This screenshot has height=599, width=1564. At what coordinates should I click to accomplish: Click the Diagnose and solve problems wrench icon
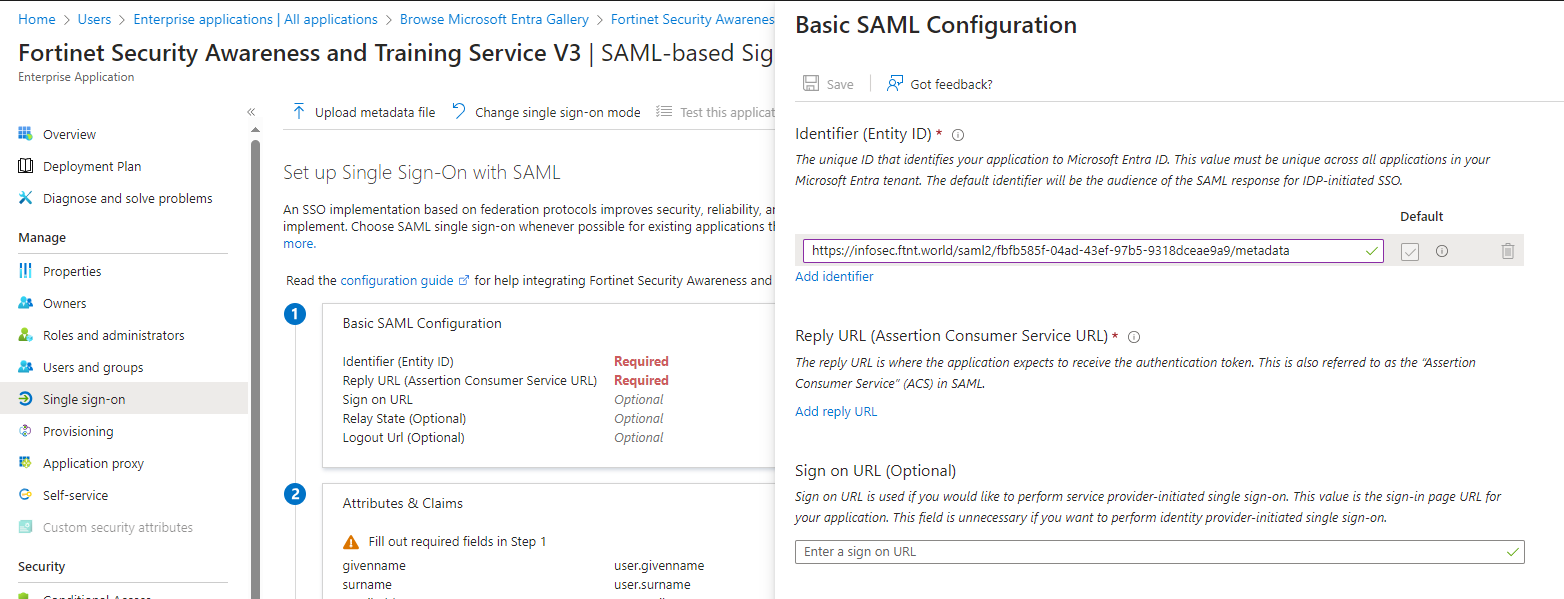[26, 198]
